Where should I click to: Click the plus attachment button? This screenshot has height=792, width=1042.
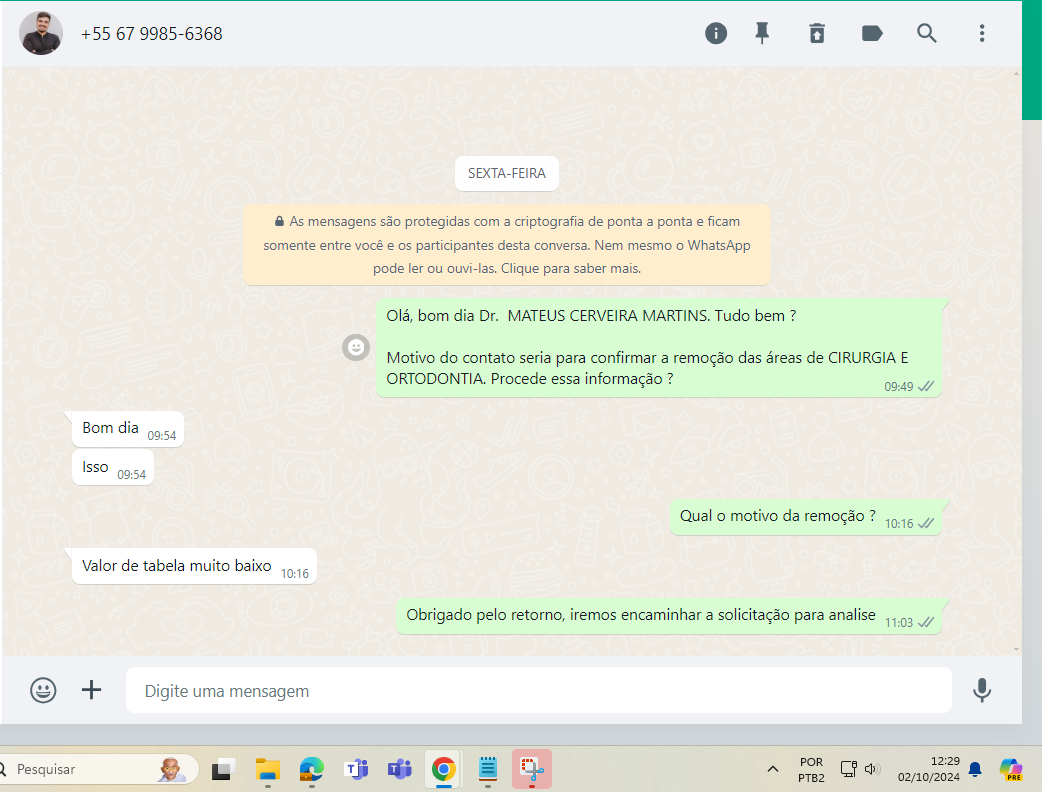pyautogui.click(x=92, y=690)
